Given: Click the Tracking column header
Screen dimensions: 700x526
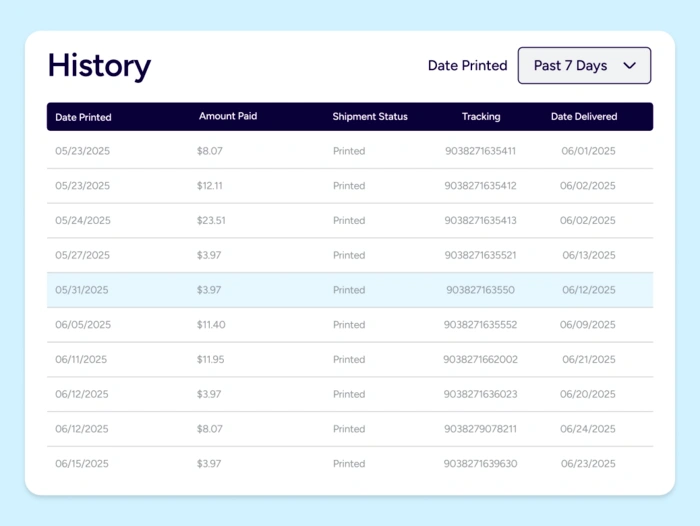Looking at the screenshot, I should 481,116.
